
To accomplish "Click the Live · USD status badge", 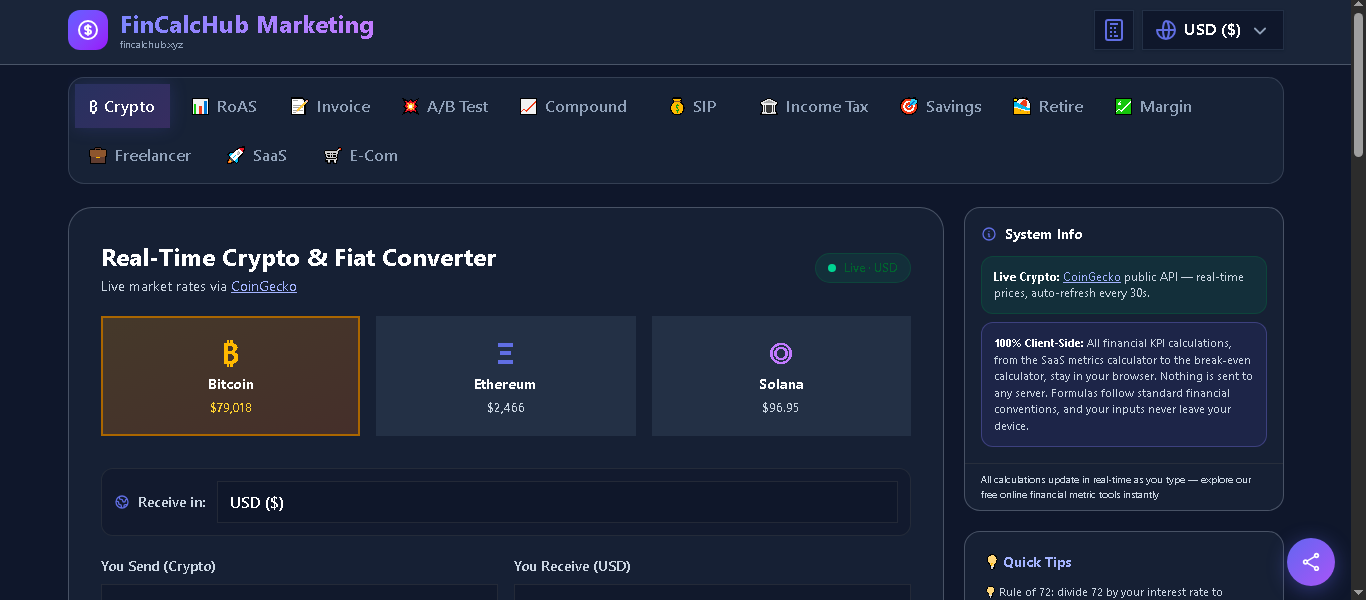I will coord(863,268).
